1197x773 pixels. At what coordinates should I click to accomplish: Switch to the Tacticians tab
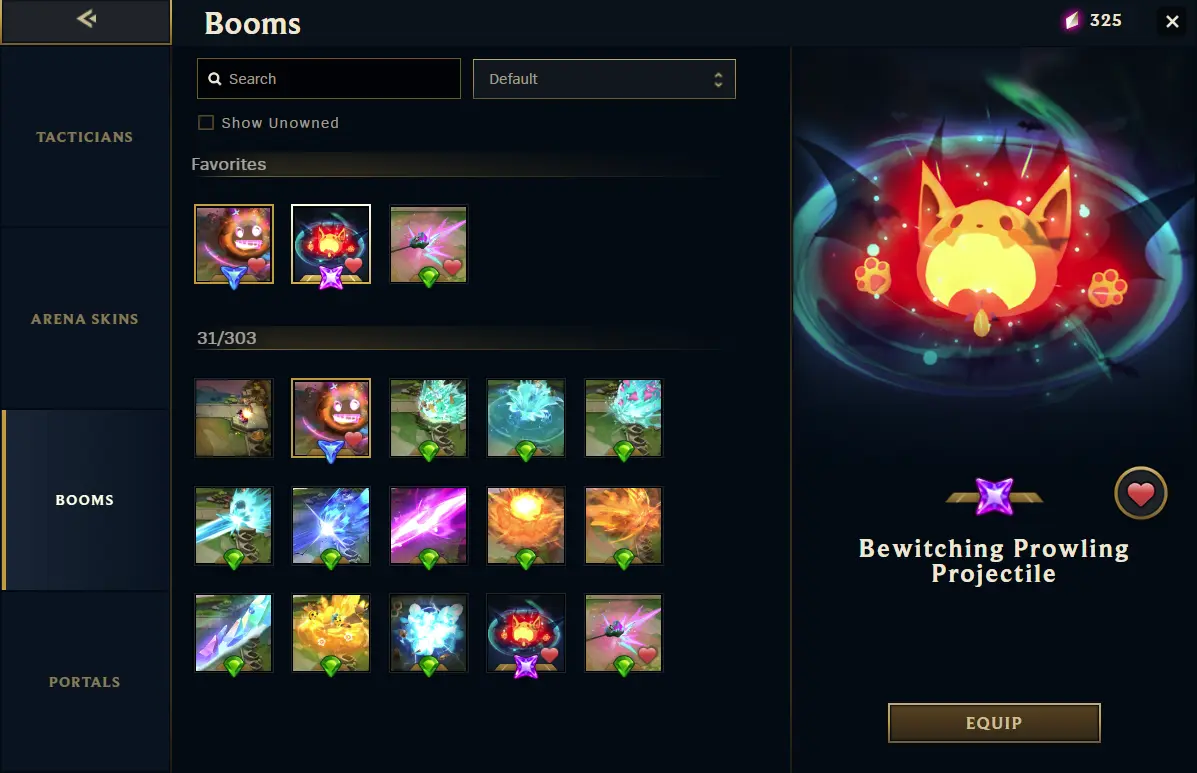[85, 137]
